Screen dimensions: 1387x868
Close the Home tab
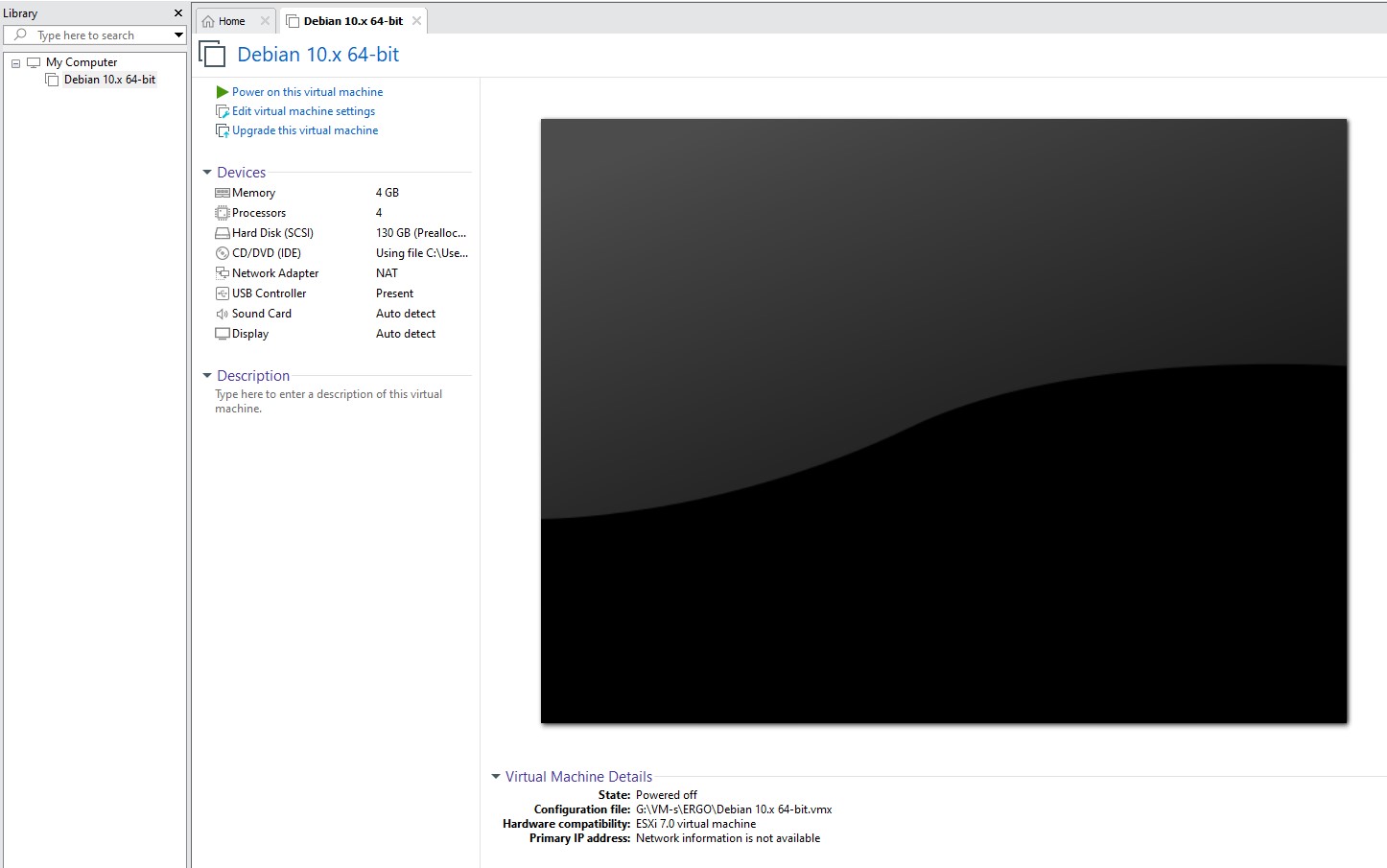[266, 21]
